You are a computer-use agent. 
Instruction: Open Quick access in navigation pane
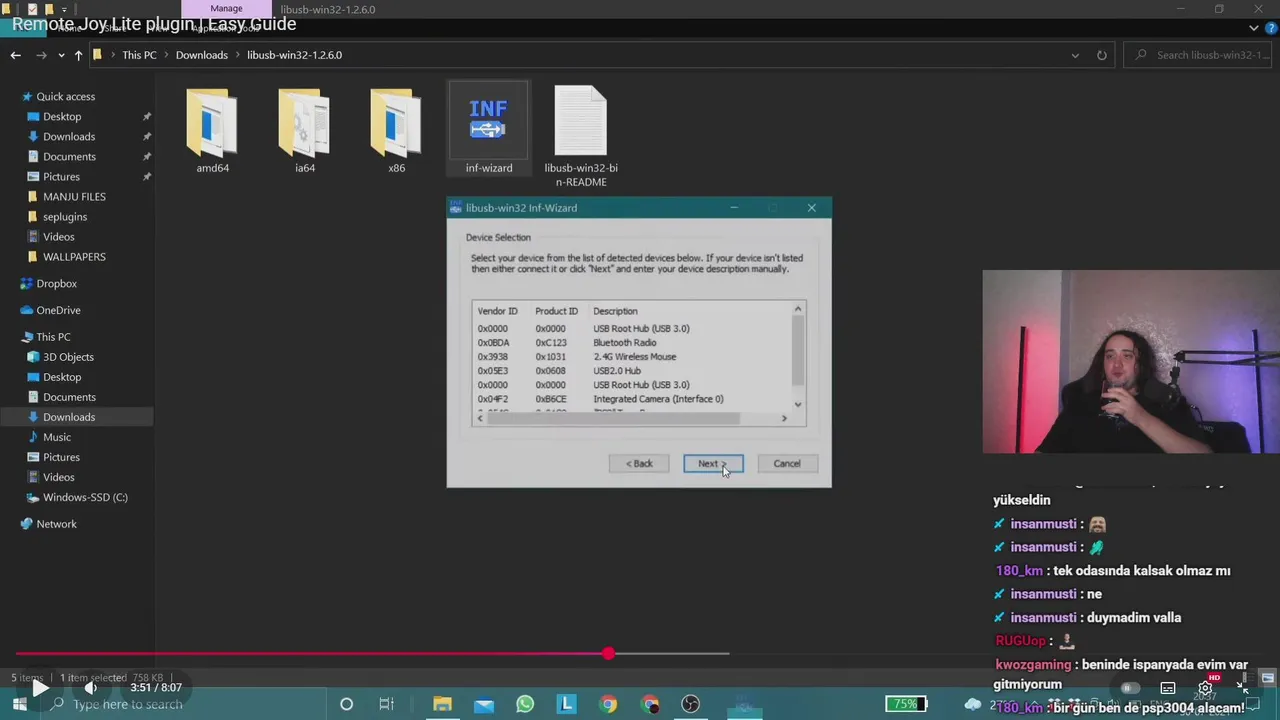[66, 97]
